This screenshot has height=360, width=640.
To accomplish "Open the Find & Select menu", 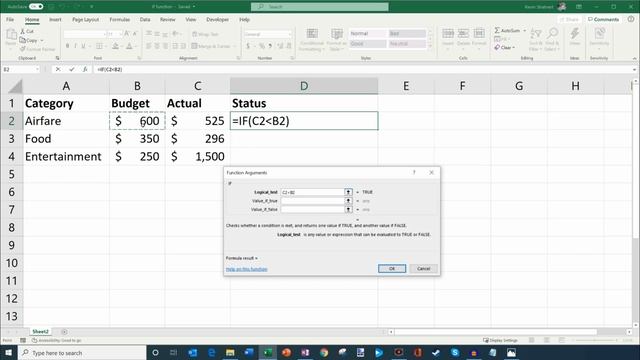I will (552, 39).
